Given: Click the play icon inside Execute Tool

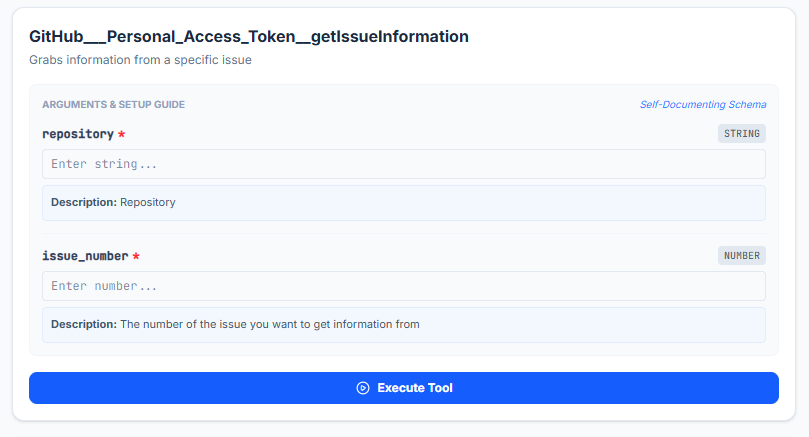Looking at the screenshot, I should [363, 388].
